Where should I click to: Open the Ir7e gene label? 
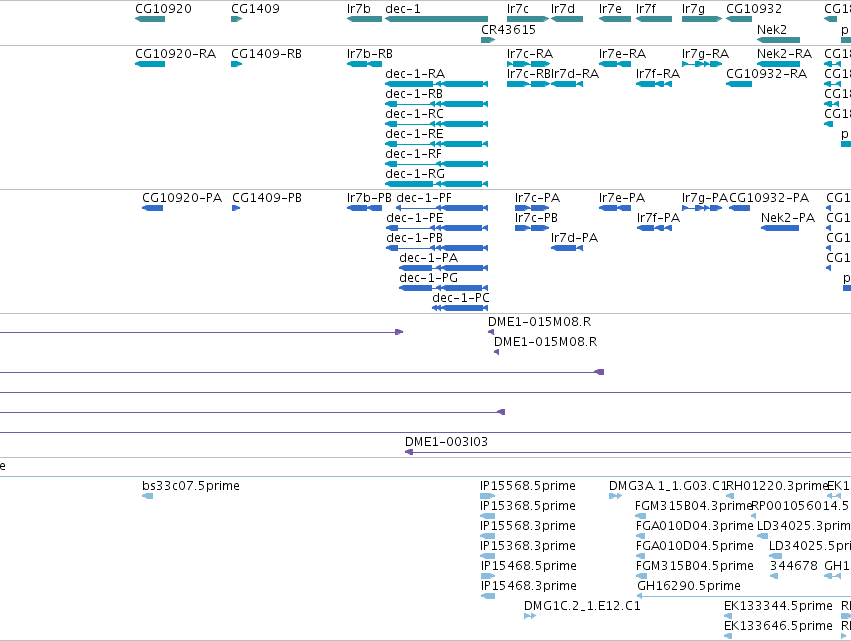coord(611,9)
